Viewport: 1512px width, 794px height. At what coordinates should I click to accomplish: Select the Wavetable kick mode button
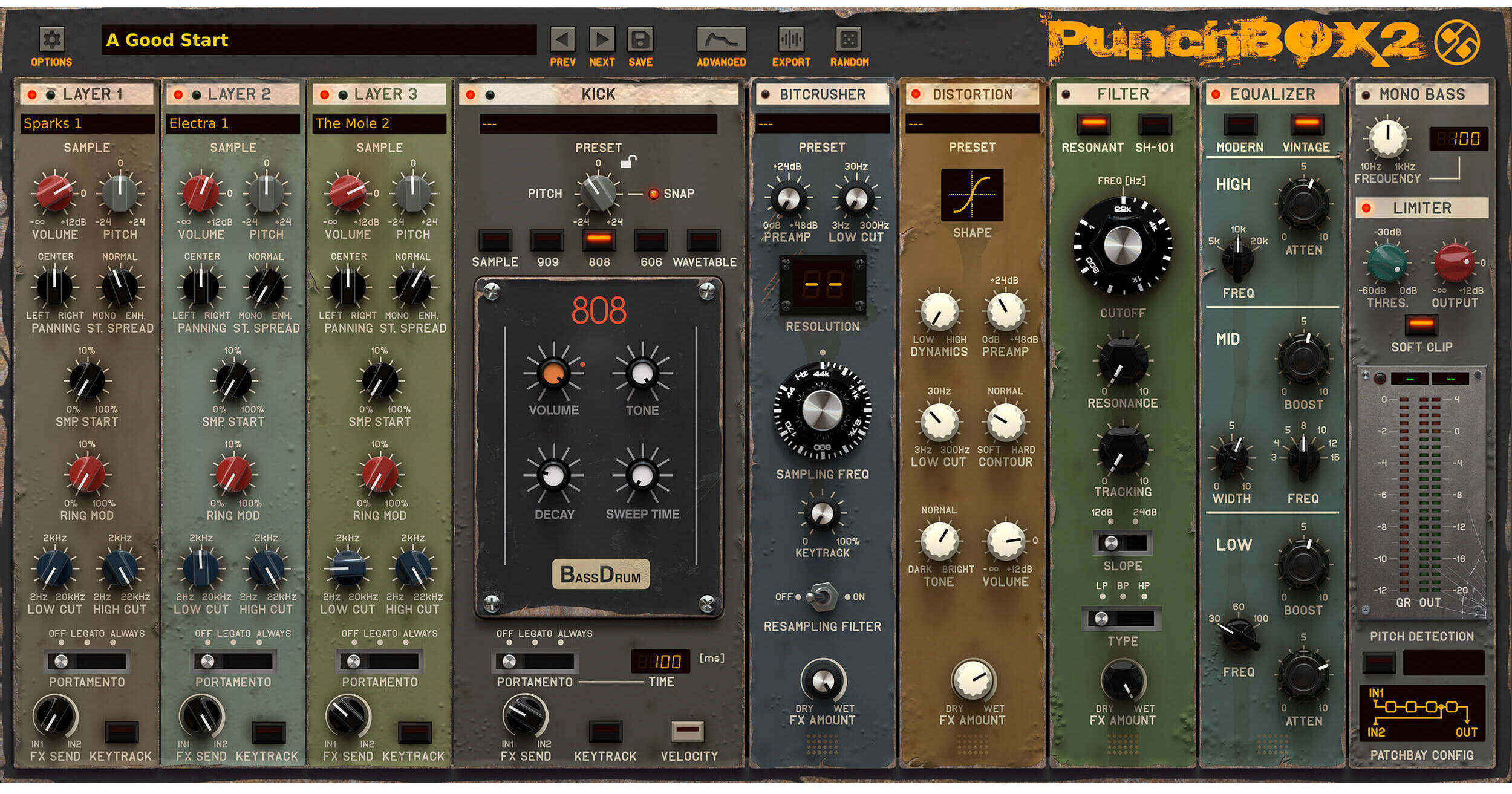pos(703,240)
